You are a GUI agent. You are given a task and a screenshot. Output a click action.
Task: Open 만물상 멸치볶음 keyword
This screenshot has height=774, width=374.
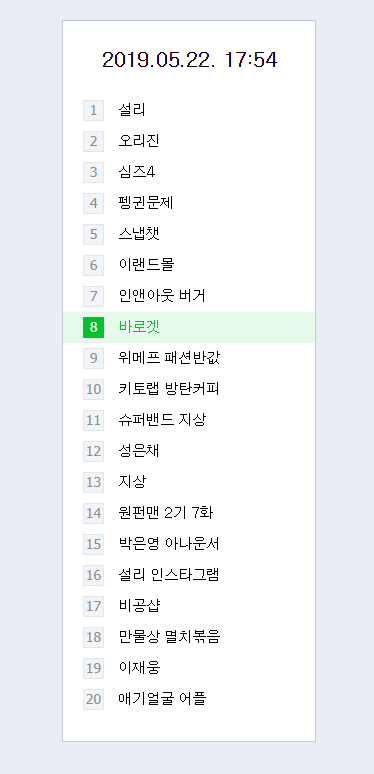169,637
